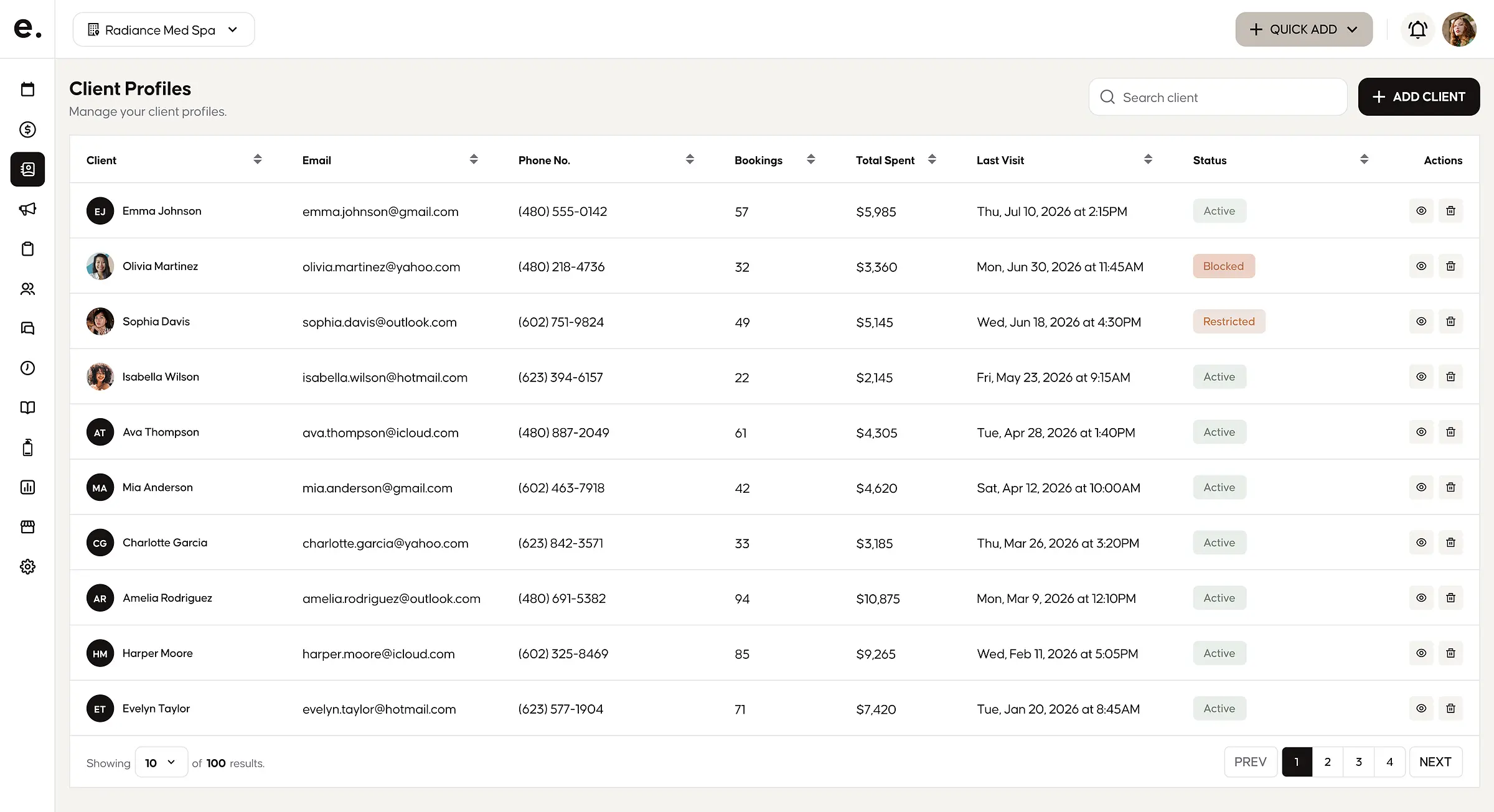Click the Search client input field

(1218, 97)
